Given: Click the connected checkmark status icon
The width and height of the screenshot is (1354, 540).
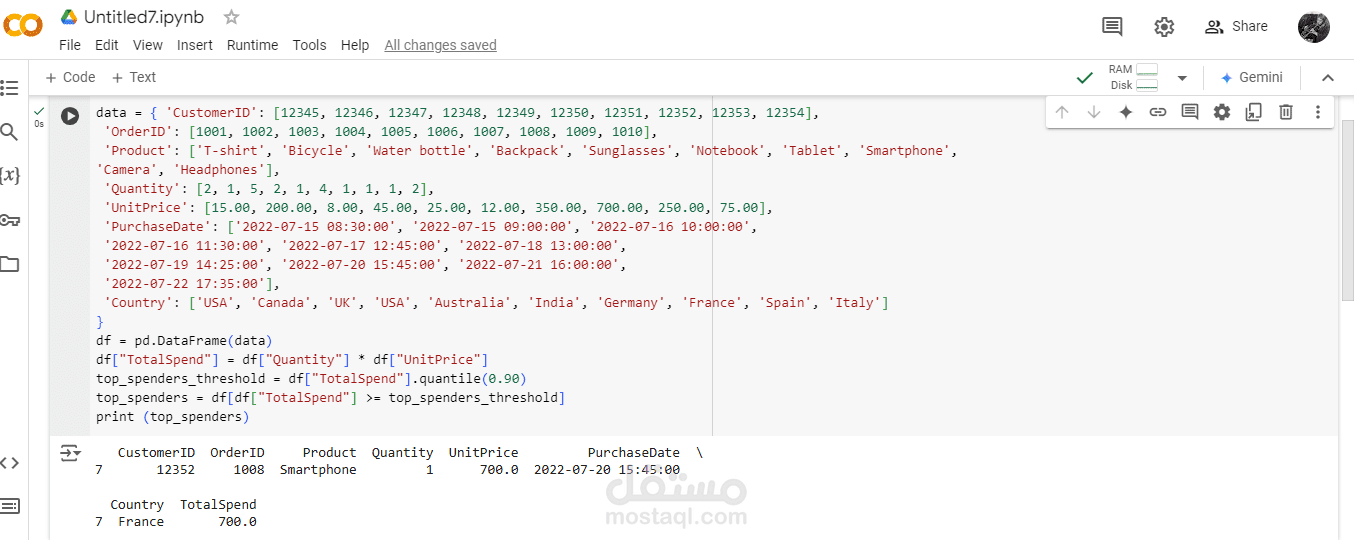Looking at the screenshot, I should coord(1084,77).
